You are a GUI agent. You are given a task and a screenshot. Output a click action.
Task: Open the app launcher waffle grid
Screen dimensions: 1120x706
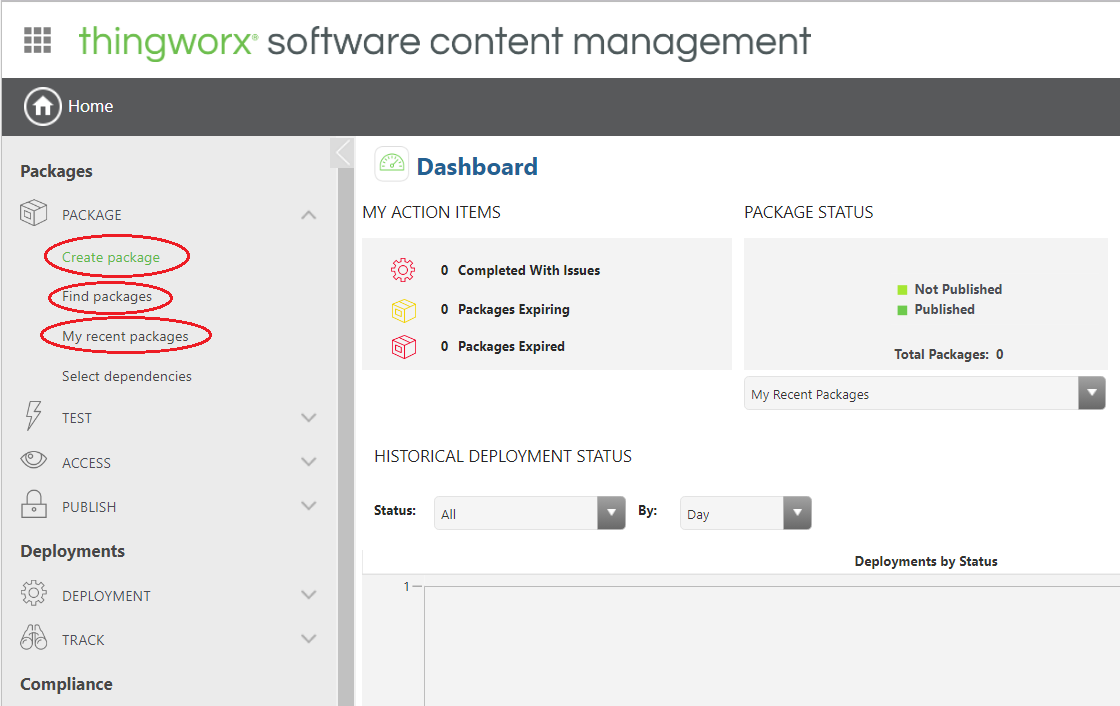pos(37,39)
